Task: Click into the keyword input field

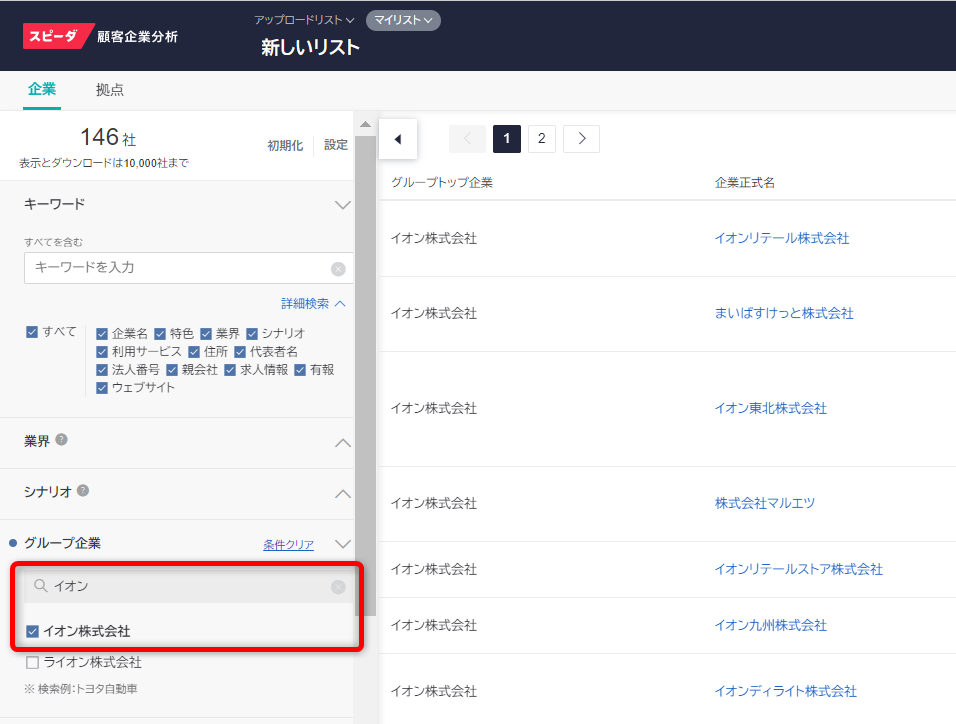Action: (175, 268)
